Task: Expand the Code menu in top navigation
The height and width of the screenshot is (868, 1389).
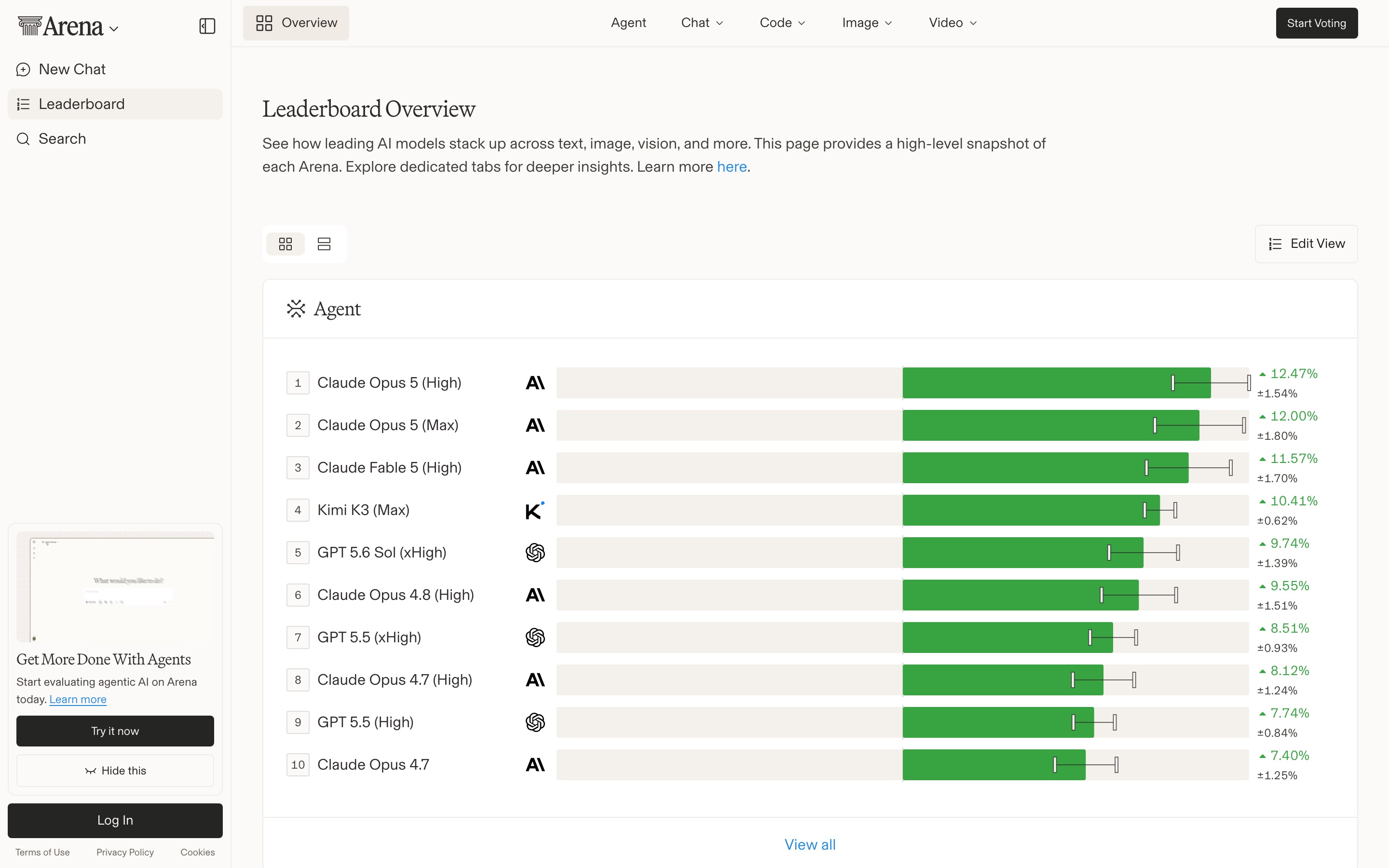Action: (782, 23)
